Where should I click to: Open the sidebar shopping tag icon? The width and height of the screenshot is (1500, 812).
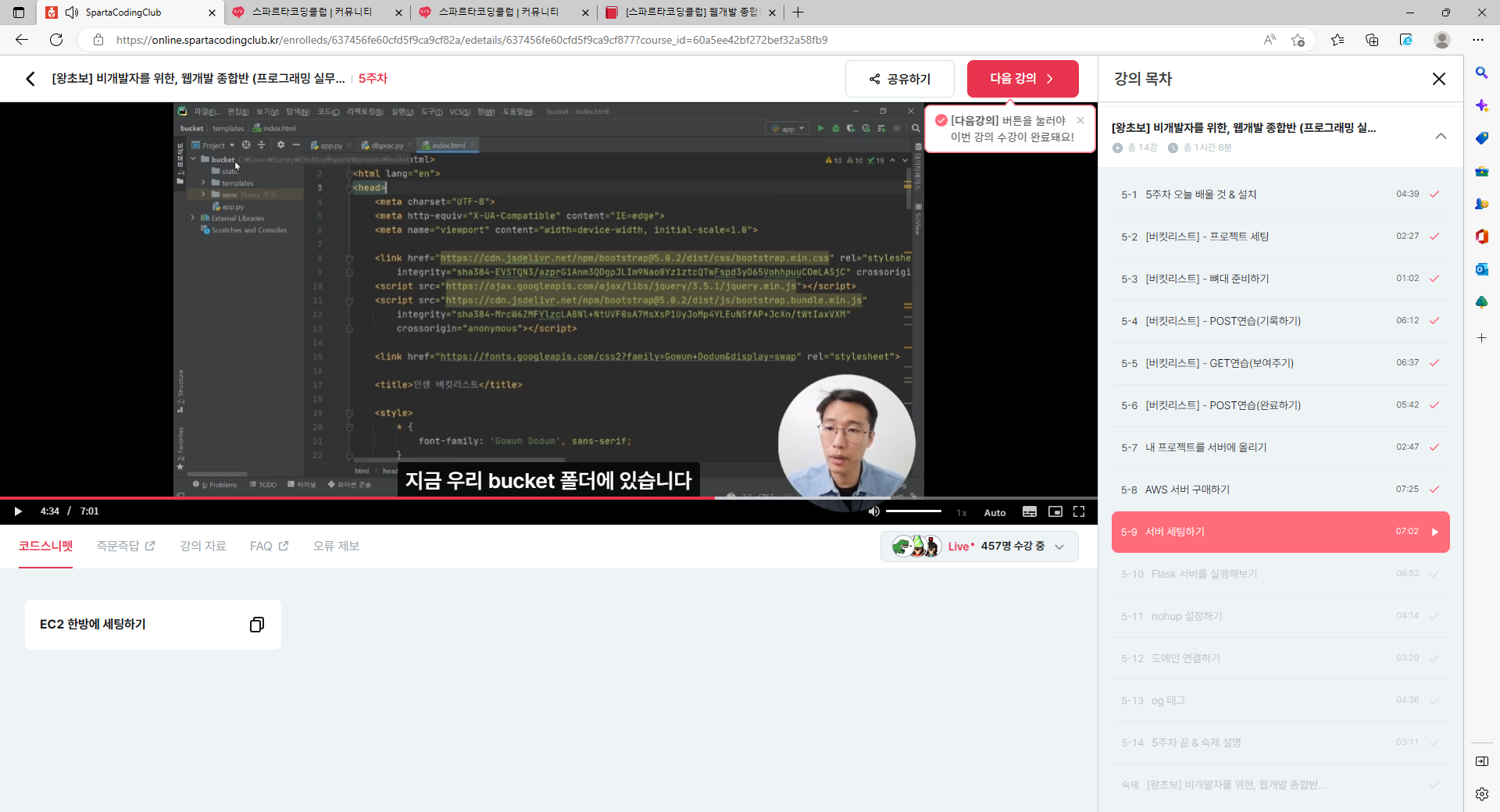click(1481, 138)
